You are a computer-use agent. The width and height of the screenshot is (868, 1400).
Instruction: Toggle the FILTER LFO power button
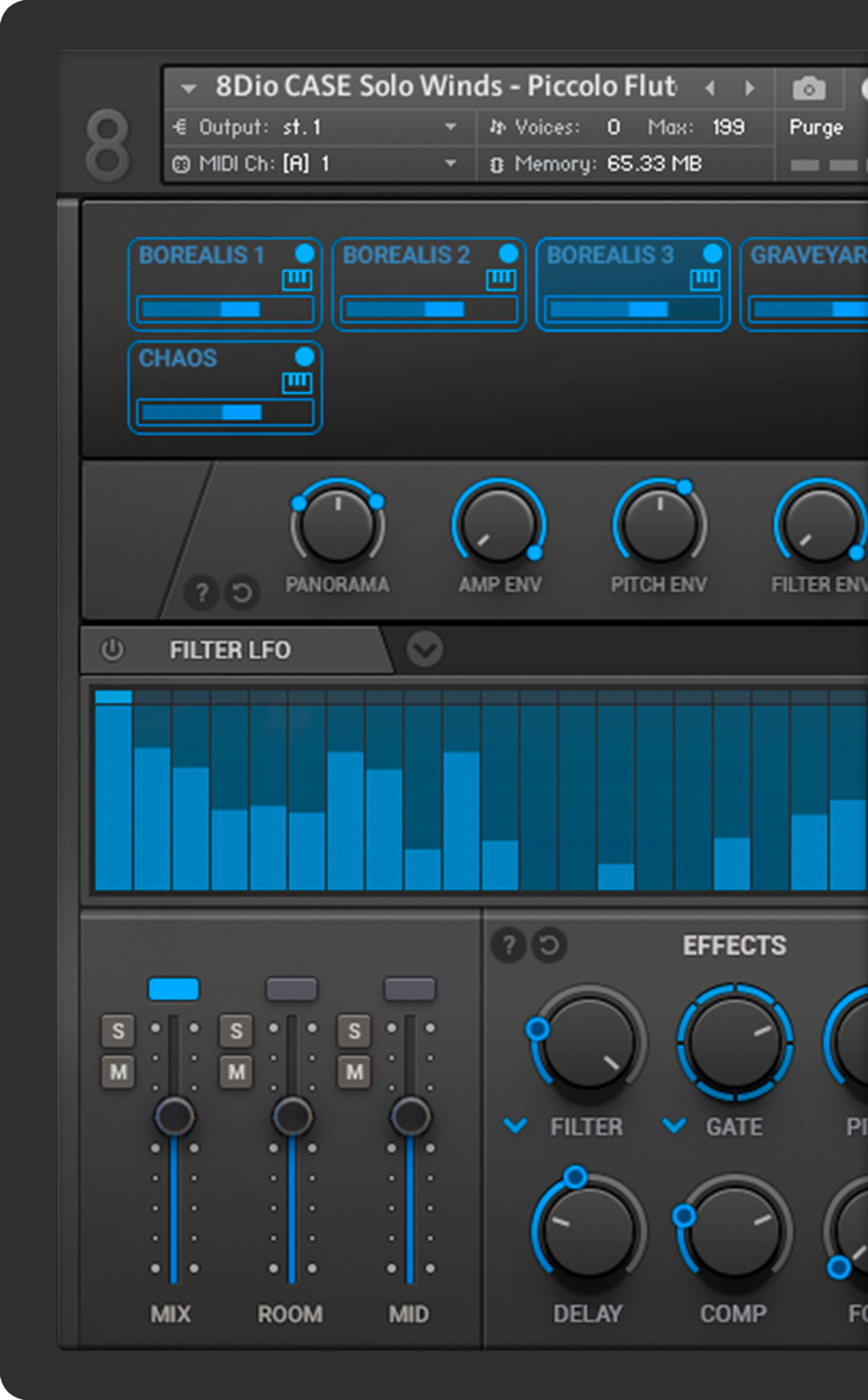[x=112, y=650]
